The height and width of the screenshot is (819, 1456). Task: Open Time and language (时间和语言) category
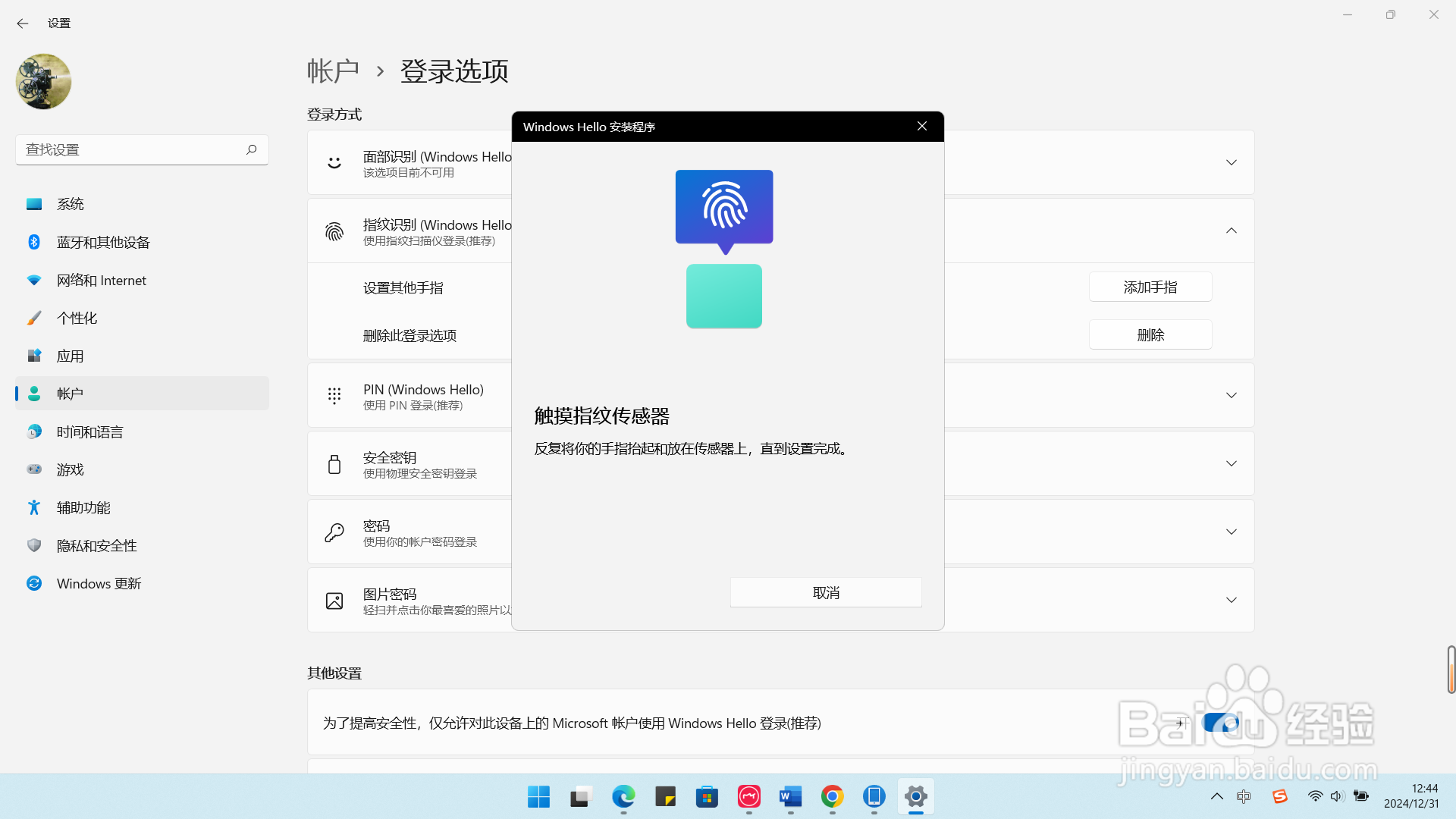pyautogui.click(x=142, y=431)
